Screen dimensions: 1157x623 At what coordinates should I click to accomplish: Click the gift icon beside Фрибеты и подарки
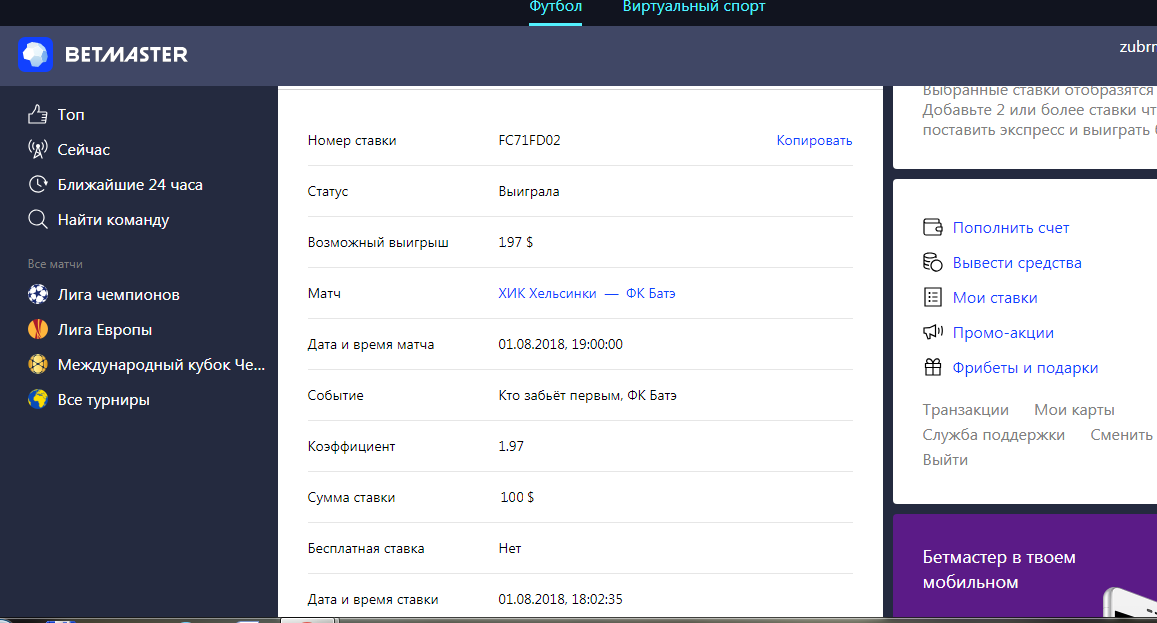(933, 367)
